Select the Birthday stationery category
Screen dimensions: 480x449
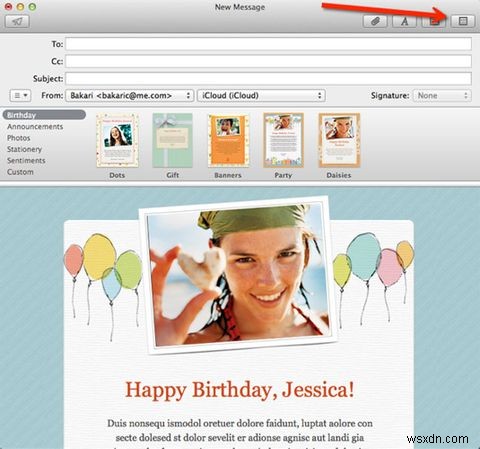coord(44,115)
